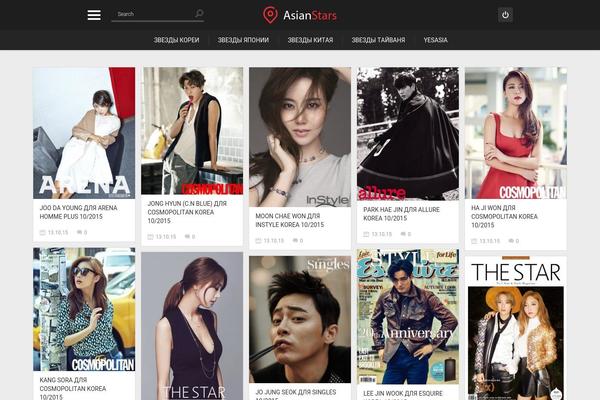
Task: Click comments icon under Park Hae Jin post
Action: 403,234
